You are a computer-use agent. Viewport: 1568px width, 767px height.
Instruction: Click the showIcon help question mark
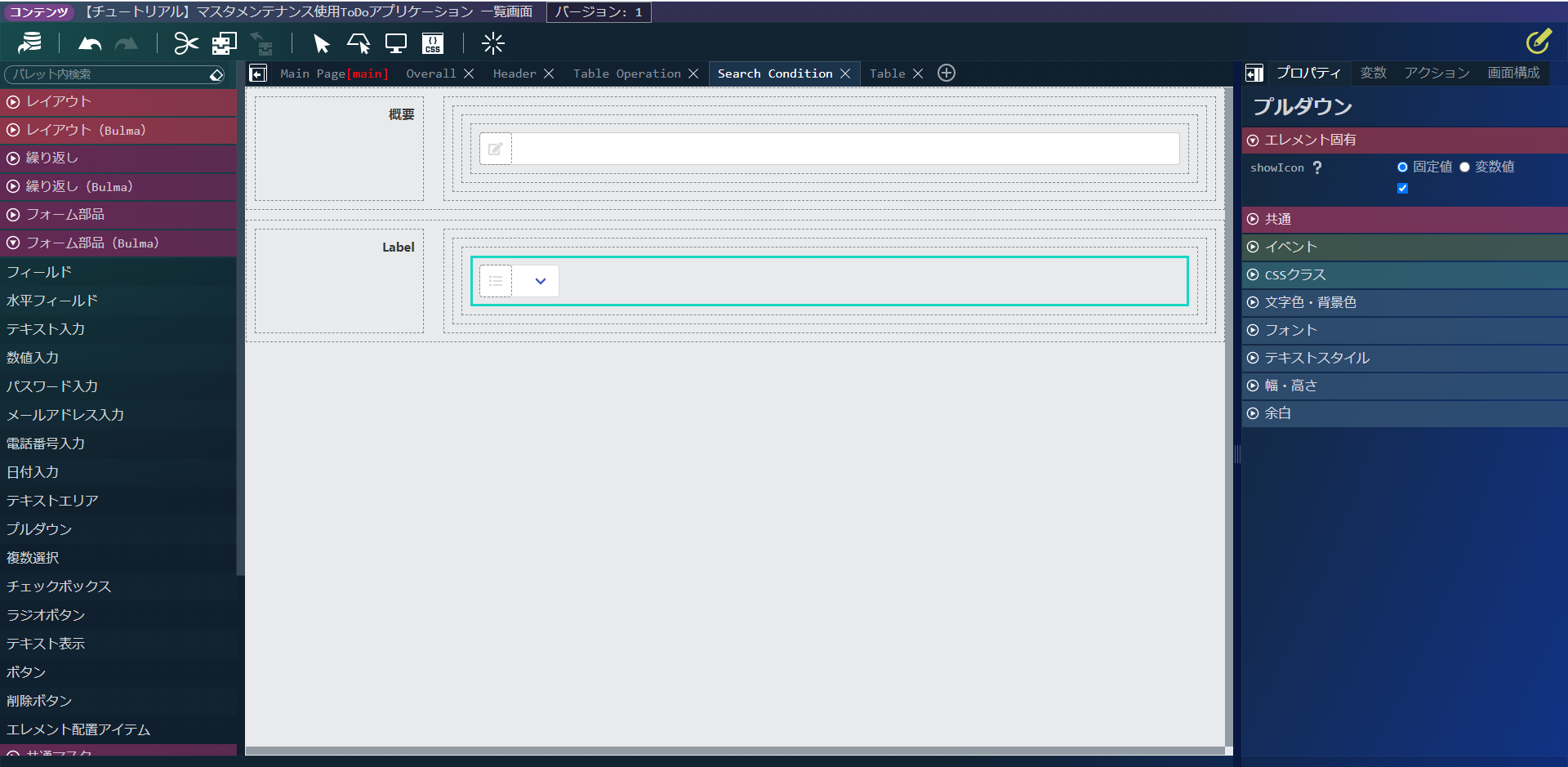(1317, 167)
